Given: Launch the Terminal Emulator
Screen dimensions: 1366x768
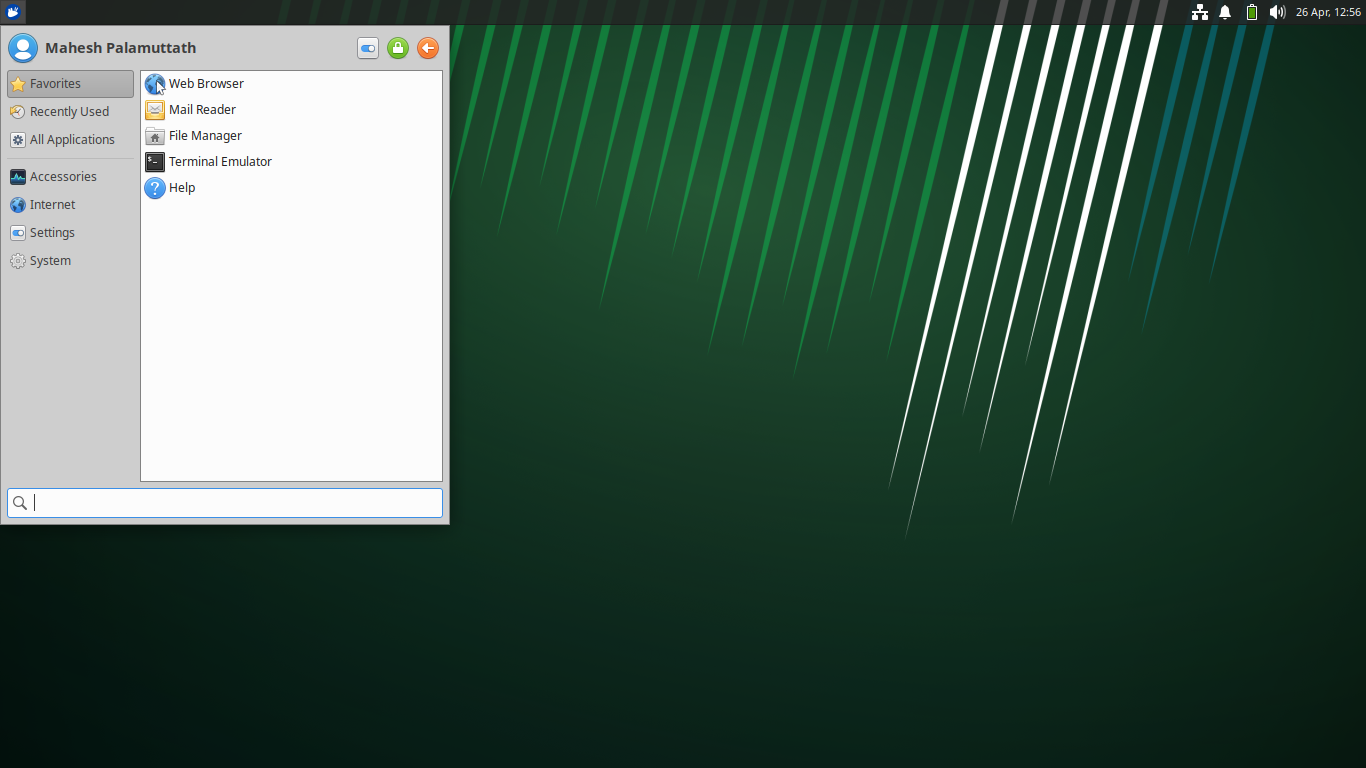Looking at the screenshot, I should [220, 161].
